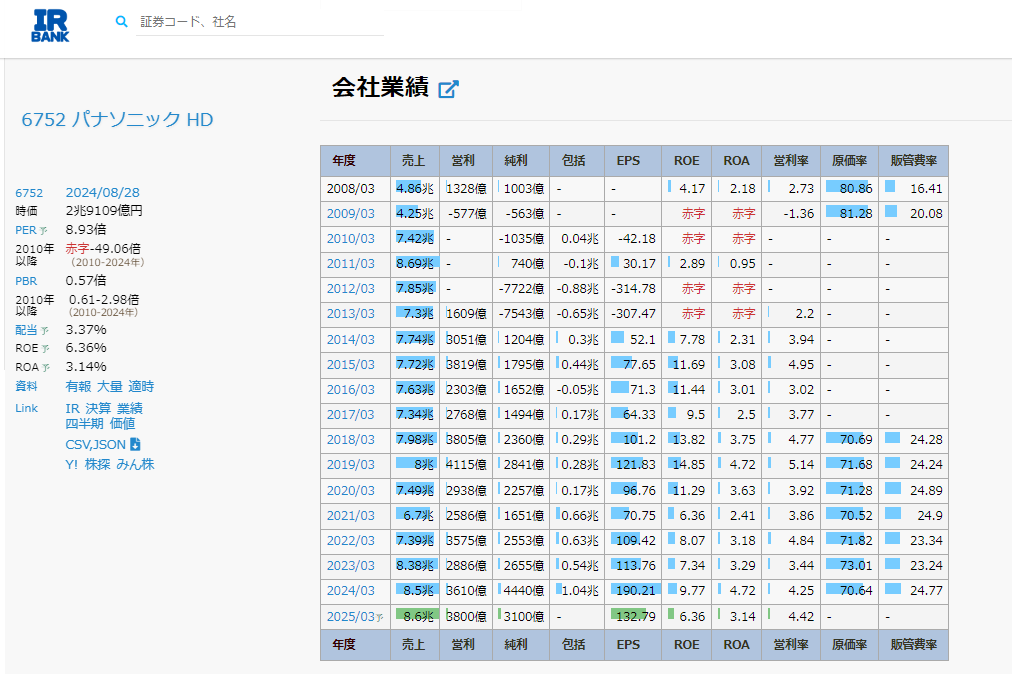Open the 株探 link
Screen dimensions: 1012x674
pyautogui.click(x=97, y=464)
